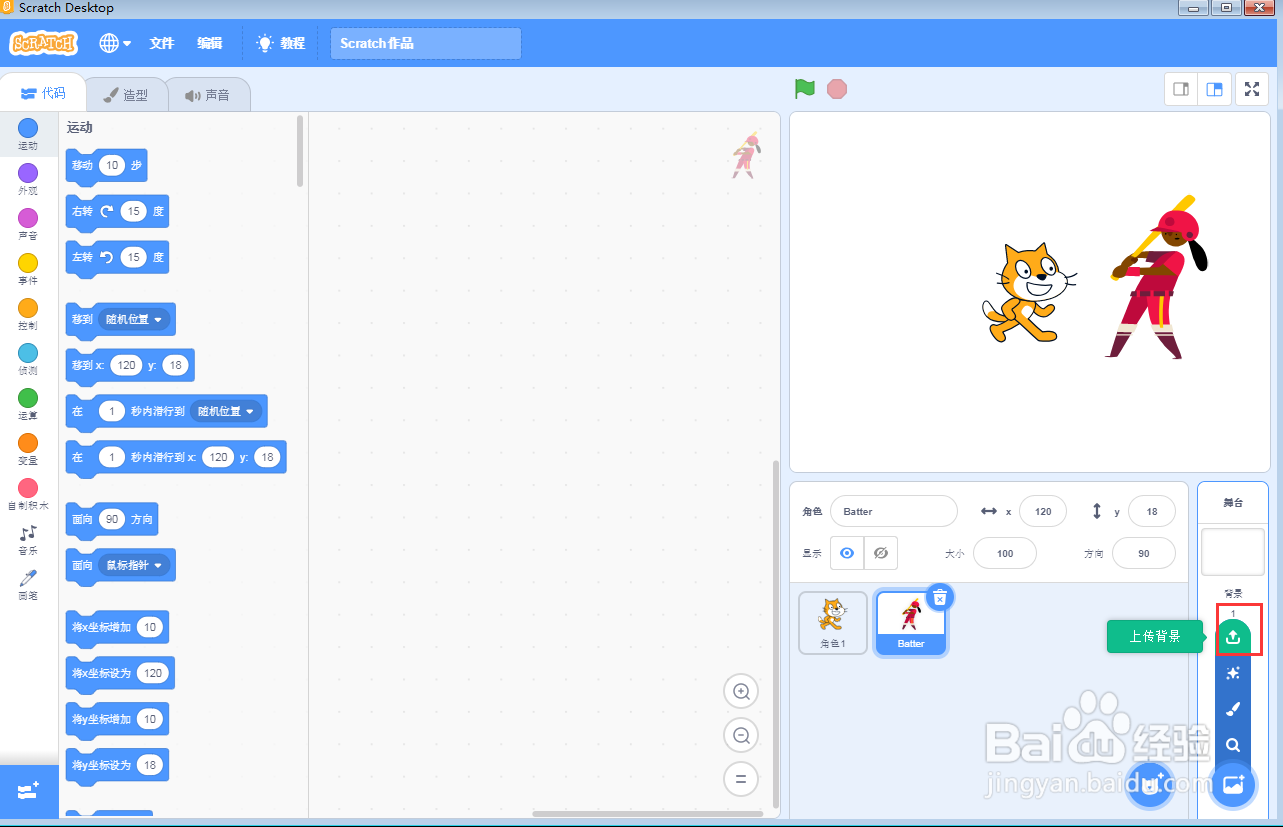Expand 随机位置 dropdown in 滑行到 block
The height and width of the screenshot is (827, 1283).
(x=225, y=411)
